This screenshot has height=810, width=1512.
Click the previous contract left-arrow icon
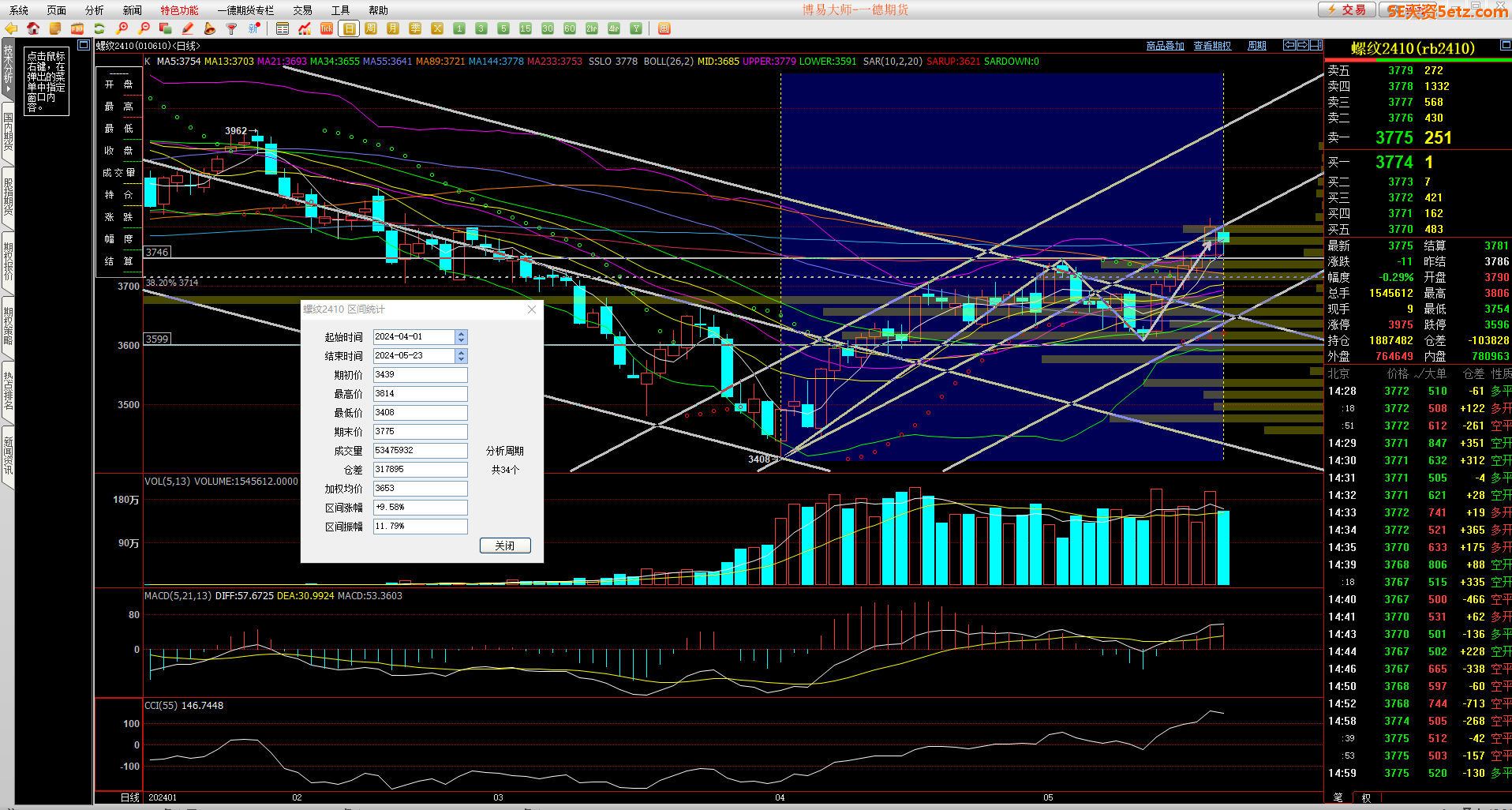point(1289,45)
